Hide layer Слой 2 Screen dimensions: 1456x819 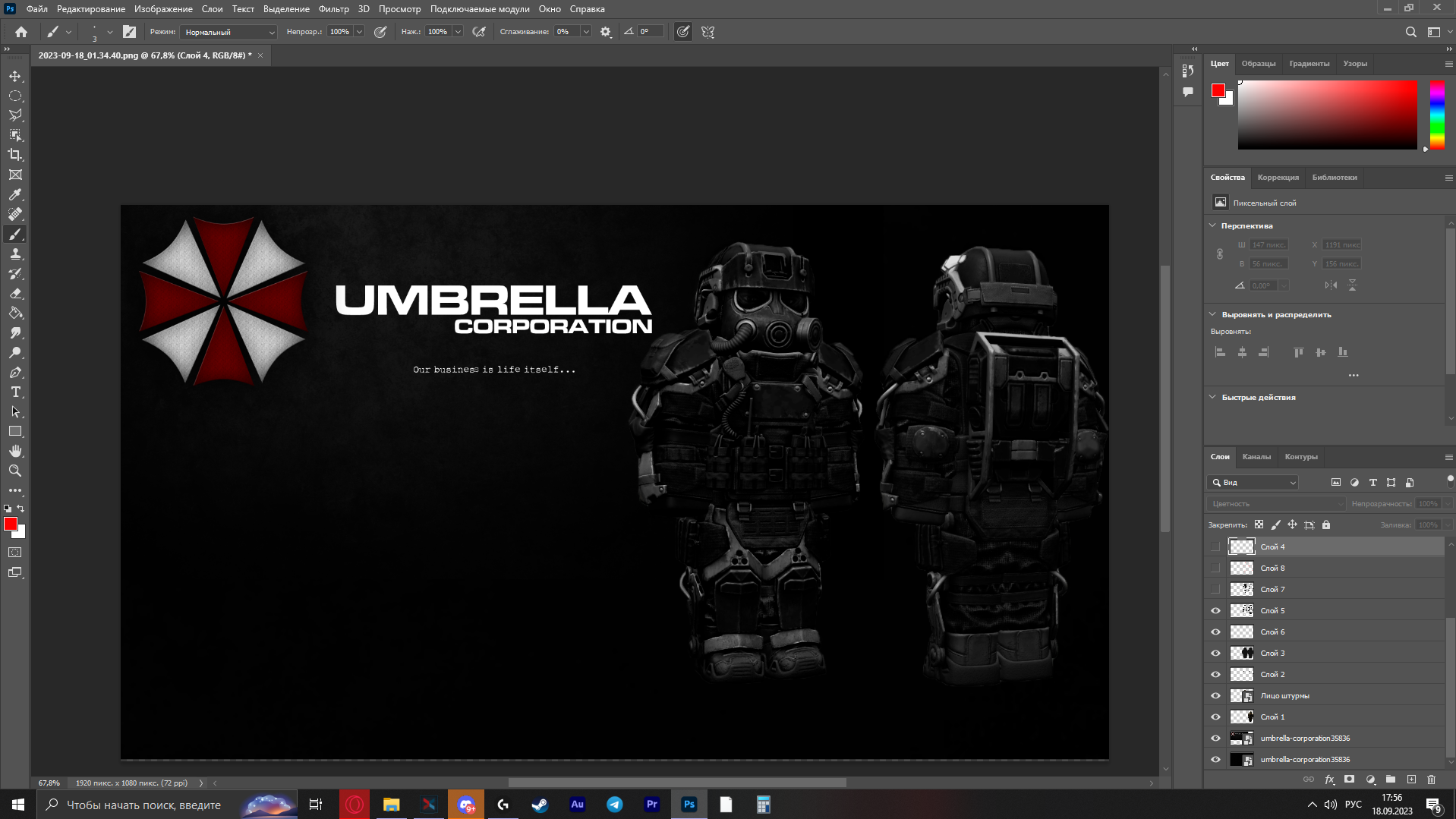coord(1215,674)
